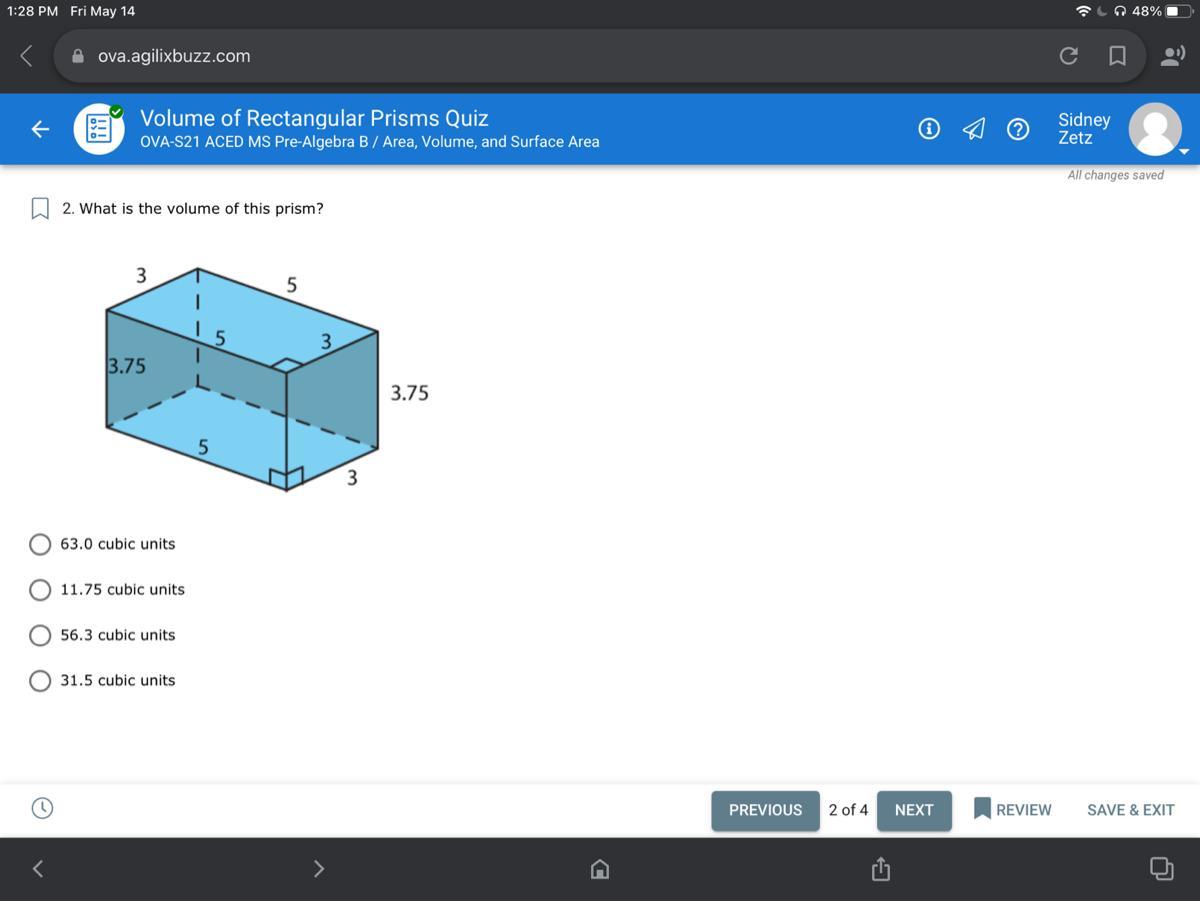Open the info circle icon
This screenshot has width=1200, height=901.
point(929,128)
